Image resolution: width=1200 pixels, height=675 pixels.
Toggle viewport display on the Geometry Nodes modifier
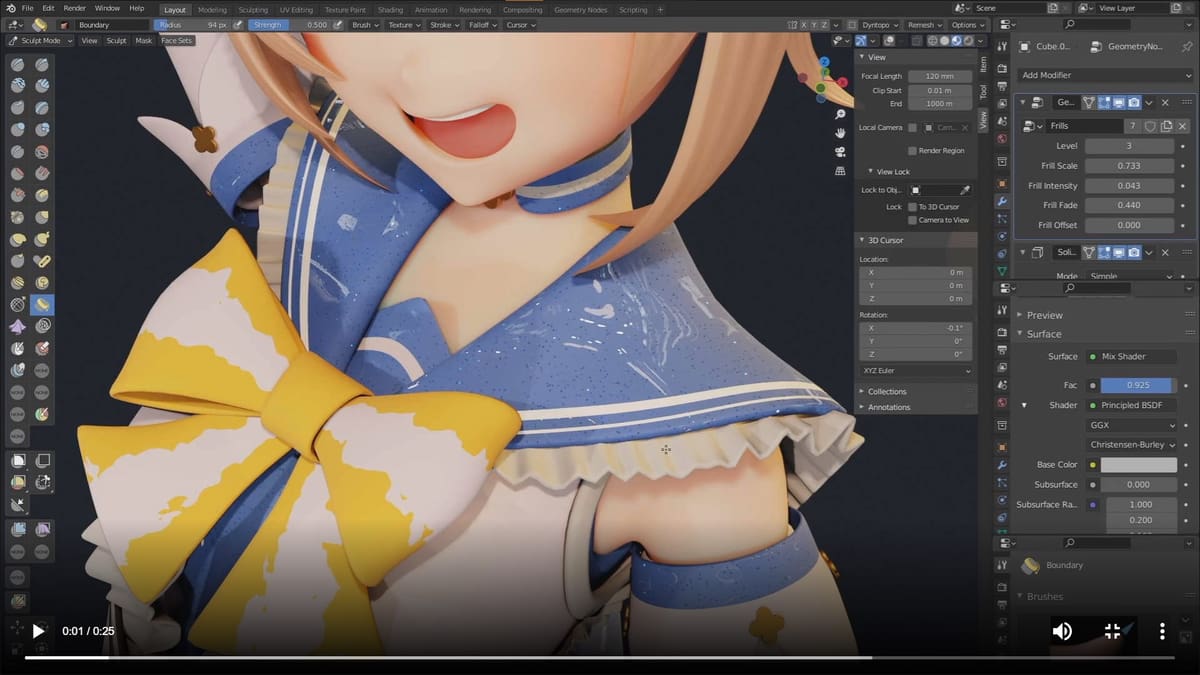[x=1118, y=102]
